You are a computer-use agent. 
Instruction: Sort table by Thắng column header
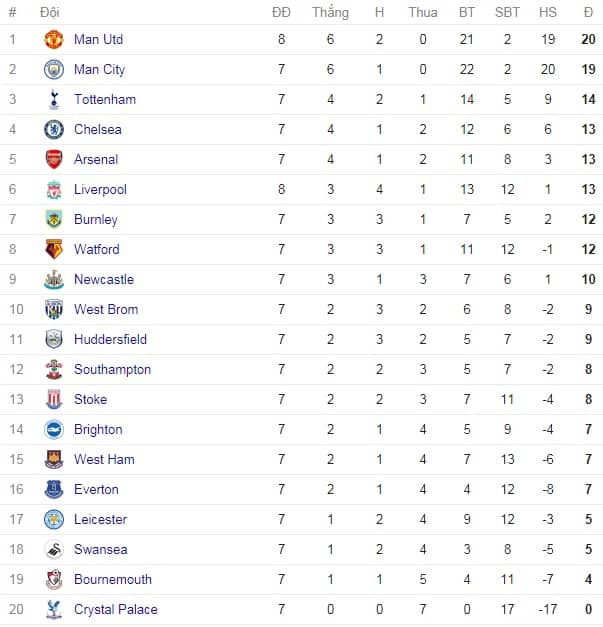[x=330, y=12]
